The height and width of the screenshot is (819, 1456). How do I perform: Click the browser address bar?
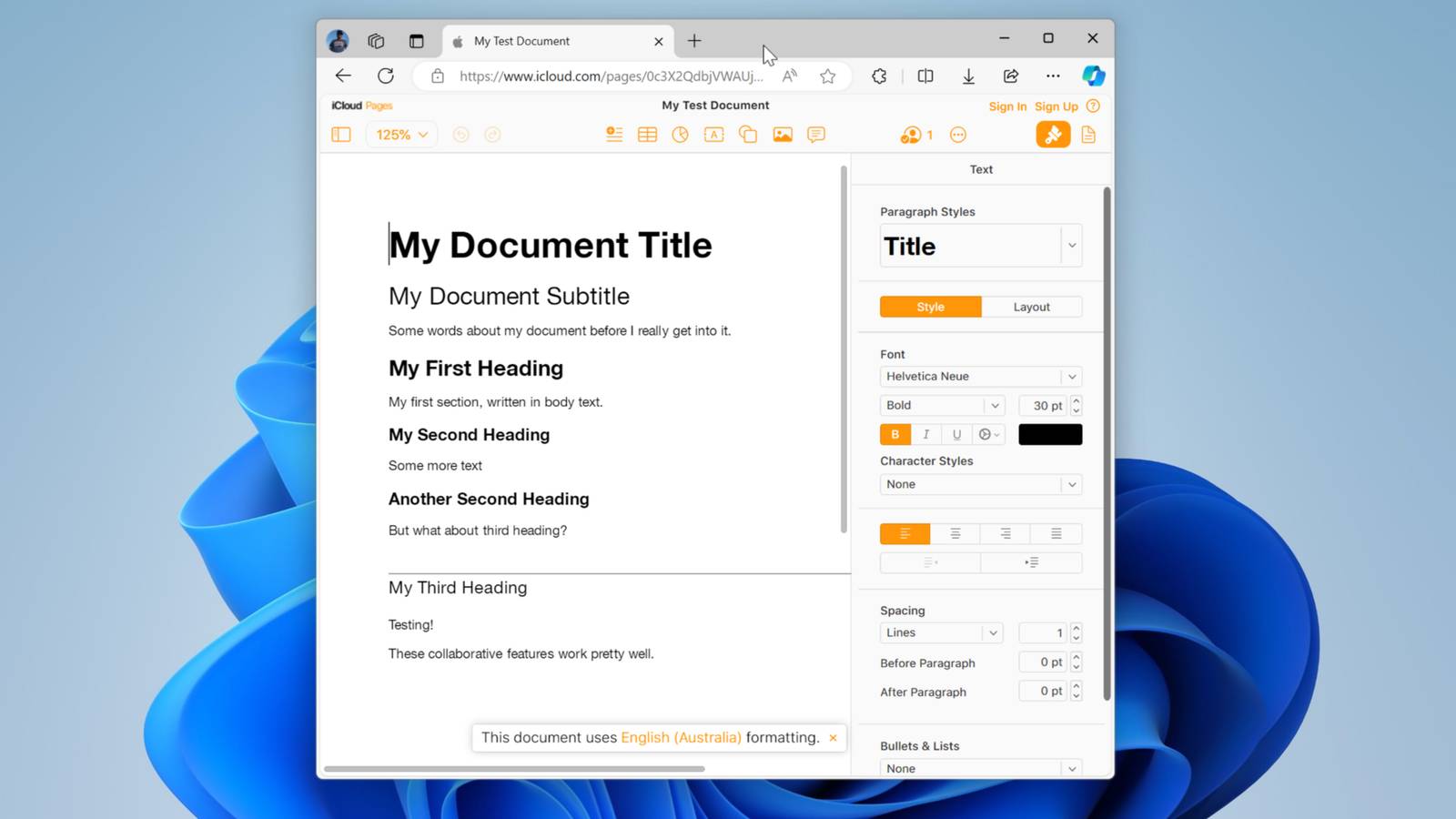tap(610, 76)
